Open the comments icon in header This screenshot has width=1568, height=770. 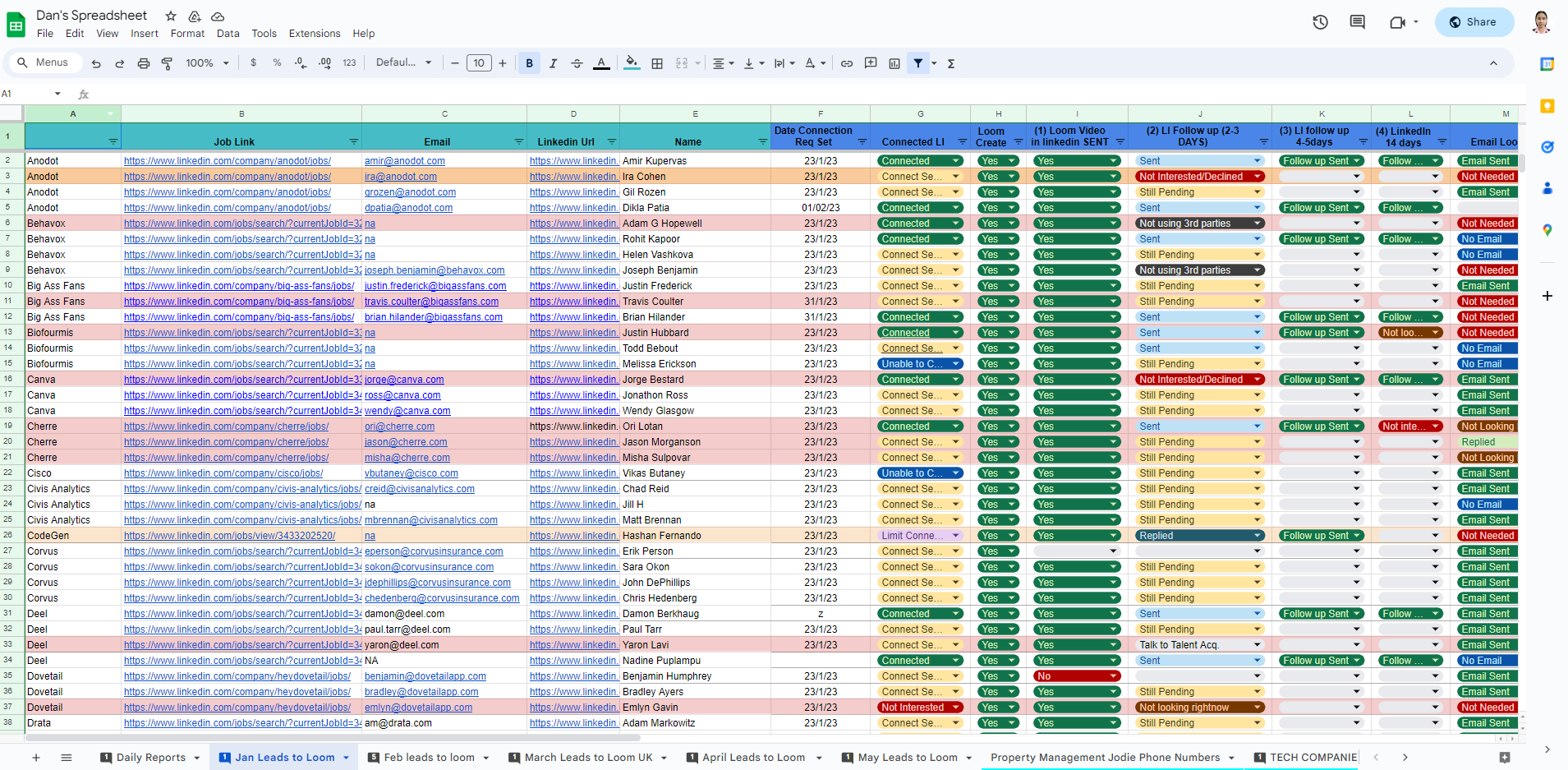1357,22
